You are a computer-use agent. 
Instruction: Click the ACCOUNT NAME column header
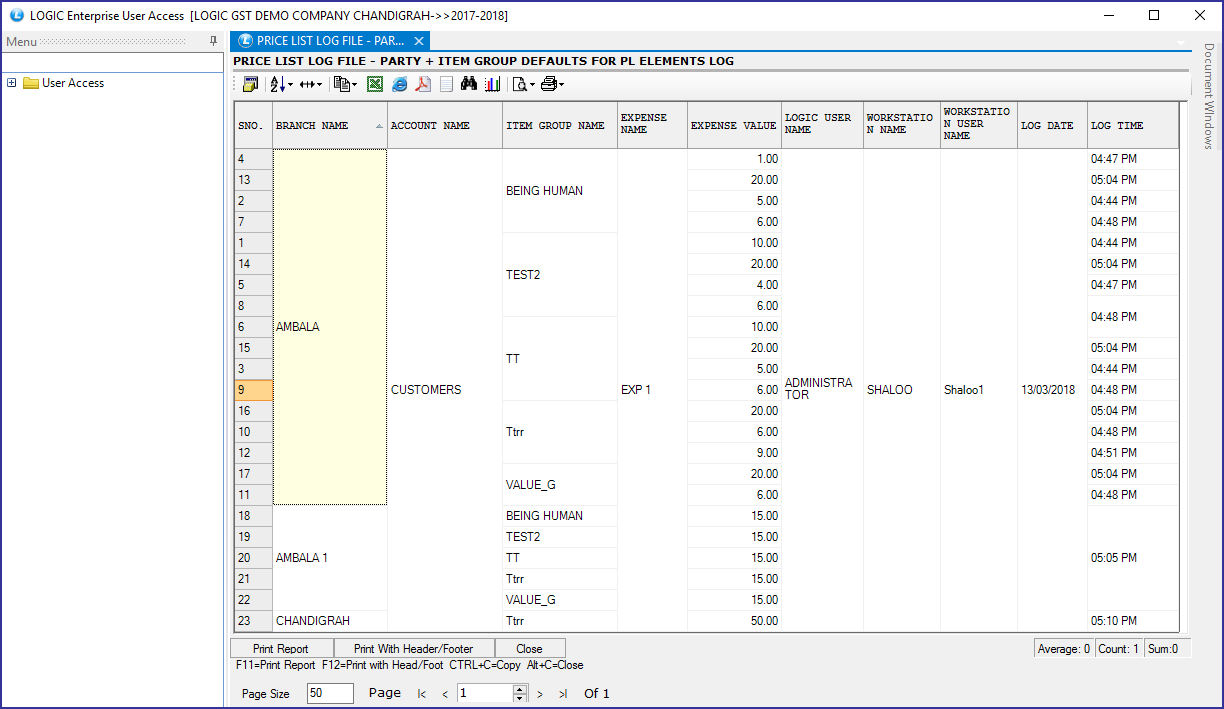pyautogui.click(x=445, y=125)
